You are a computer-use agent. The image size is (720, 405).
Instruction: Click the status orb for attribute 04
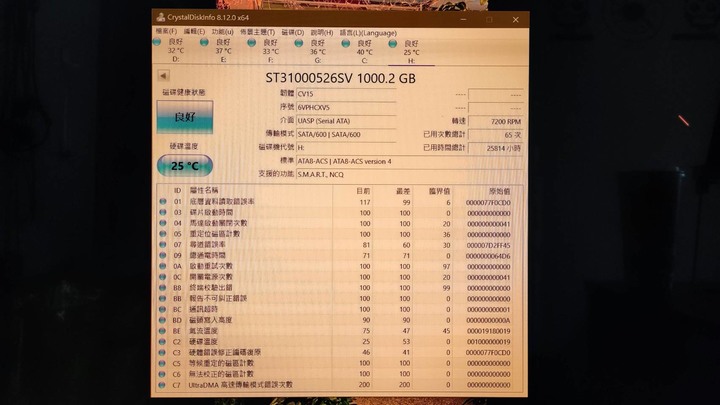pyautogui.click(x=163, y=223)
